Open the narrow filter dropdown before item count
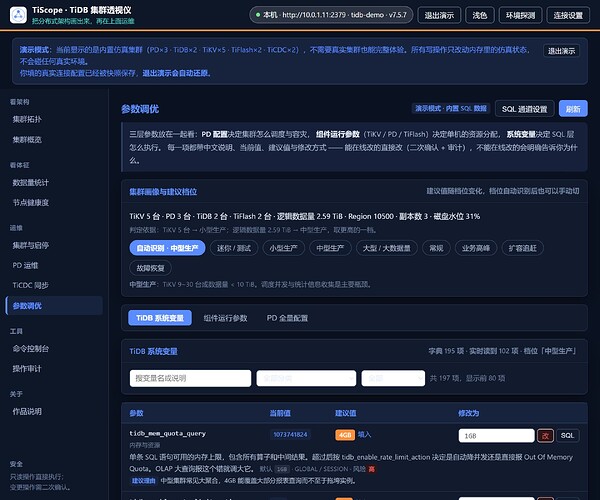 pyautogui.click(x=393, y=378)
